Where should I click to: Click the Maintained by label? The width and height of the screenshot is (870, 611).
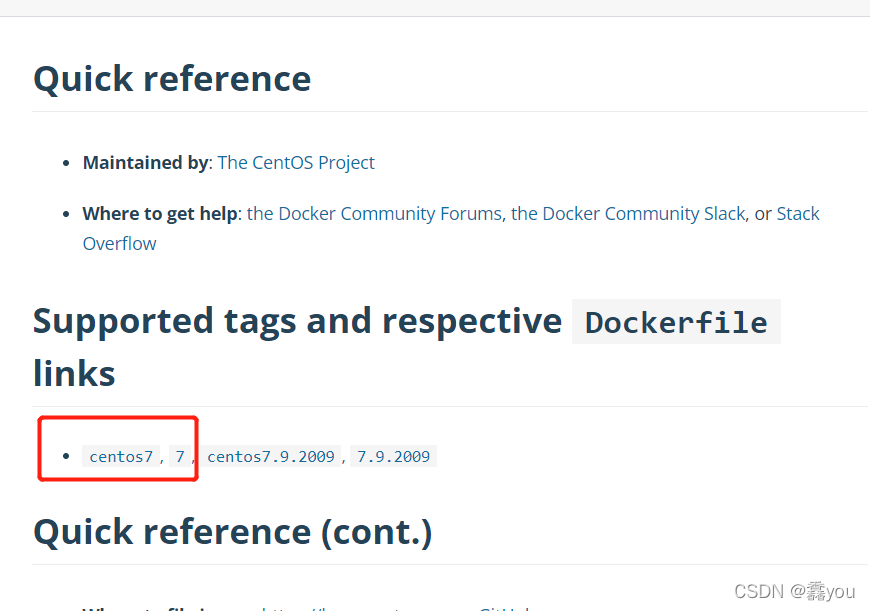[146, 163]
